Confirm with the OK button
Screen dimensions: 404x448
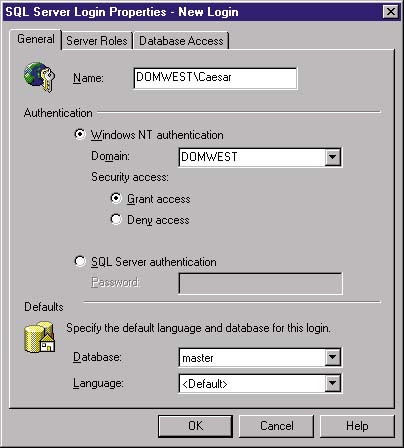point(195,426)
